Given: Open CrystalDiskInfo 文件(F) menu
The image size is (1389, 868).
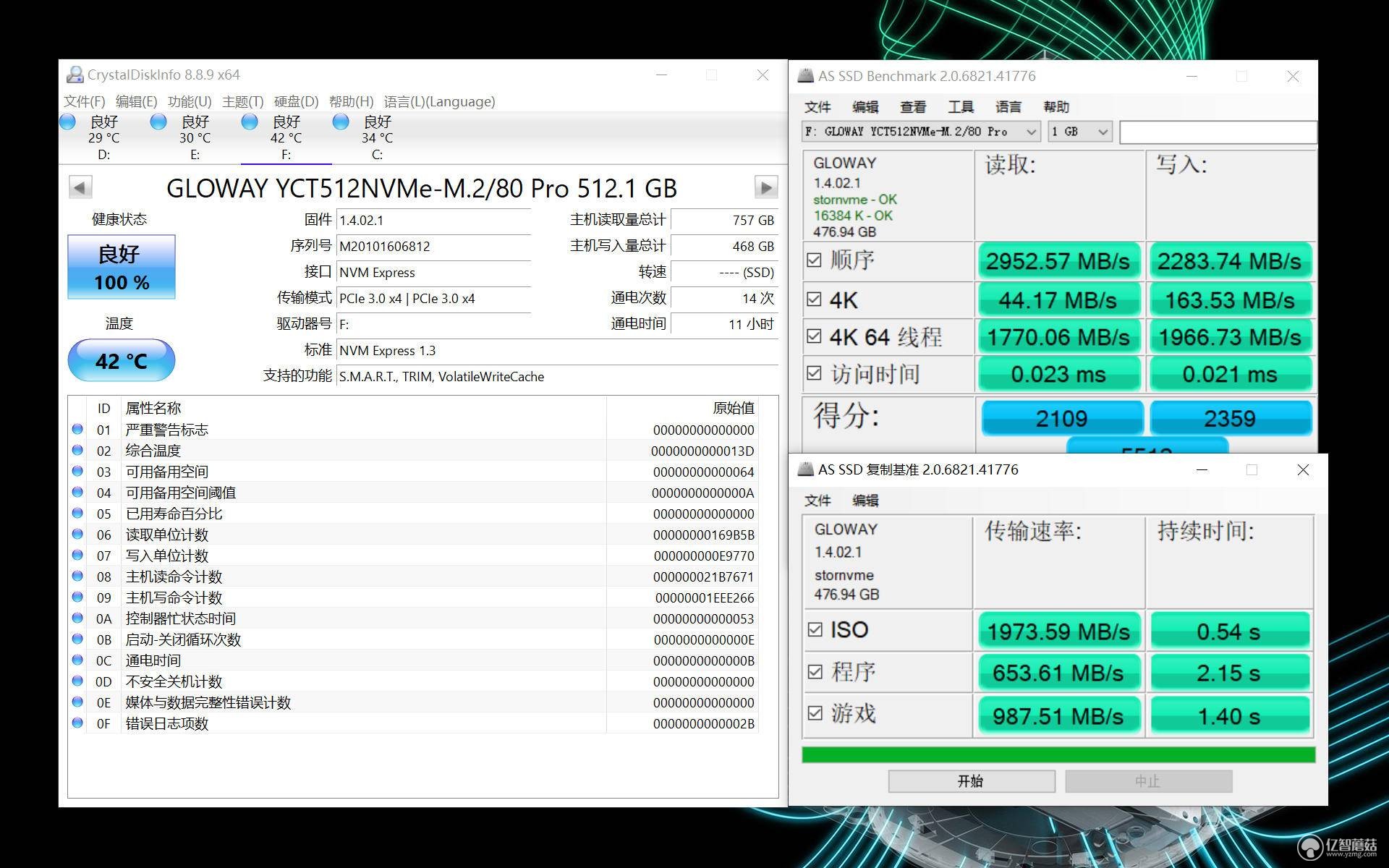Looking at the screenshot, I should point(85,101).
